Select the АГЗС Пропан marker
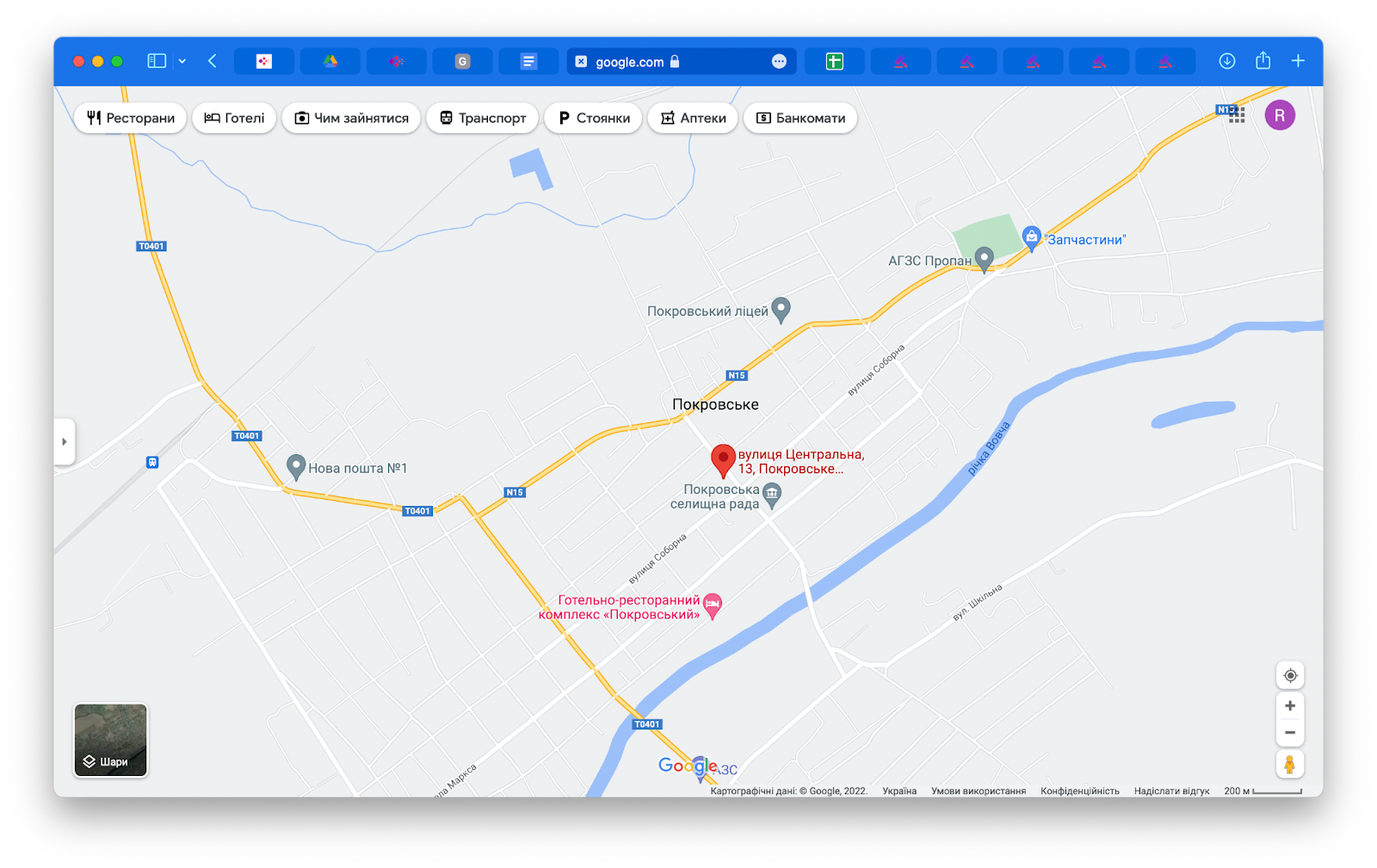1377x868 pixels. pos(984,259)
